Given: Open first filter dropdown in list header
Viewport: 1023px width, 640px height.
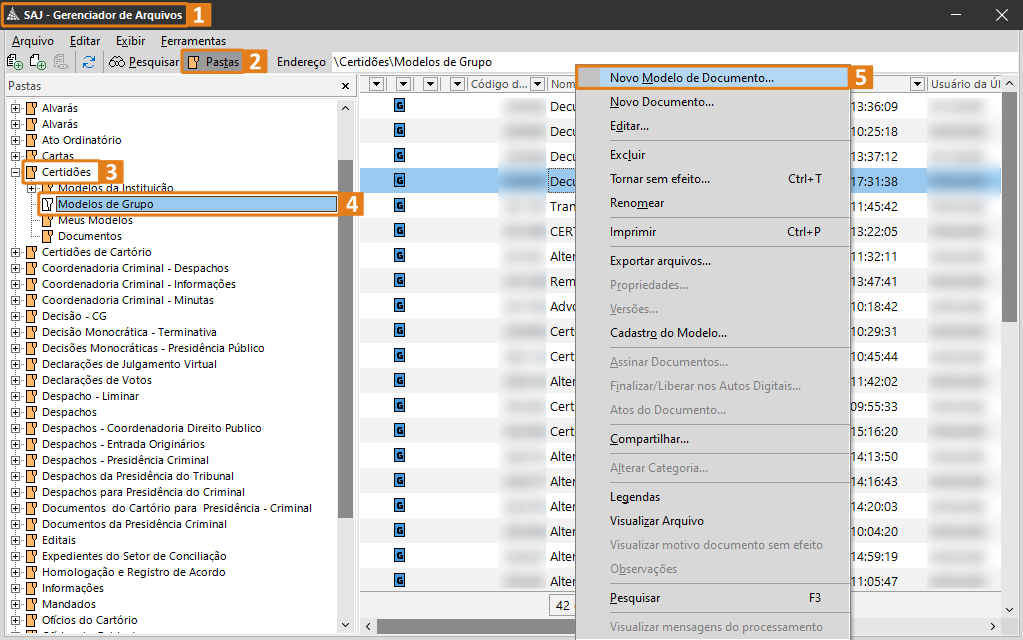Looking at the screenshot, I should 376,84.
